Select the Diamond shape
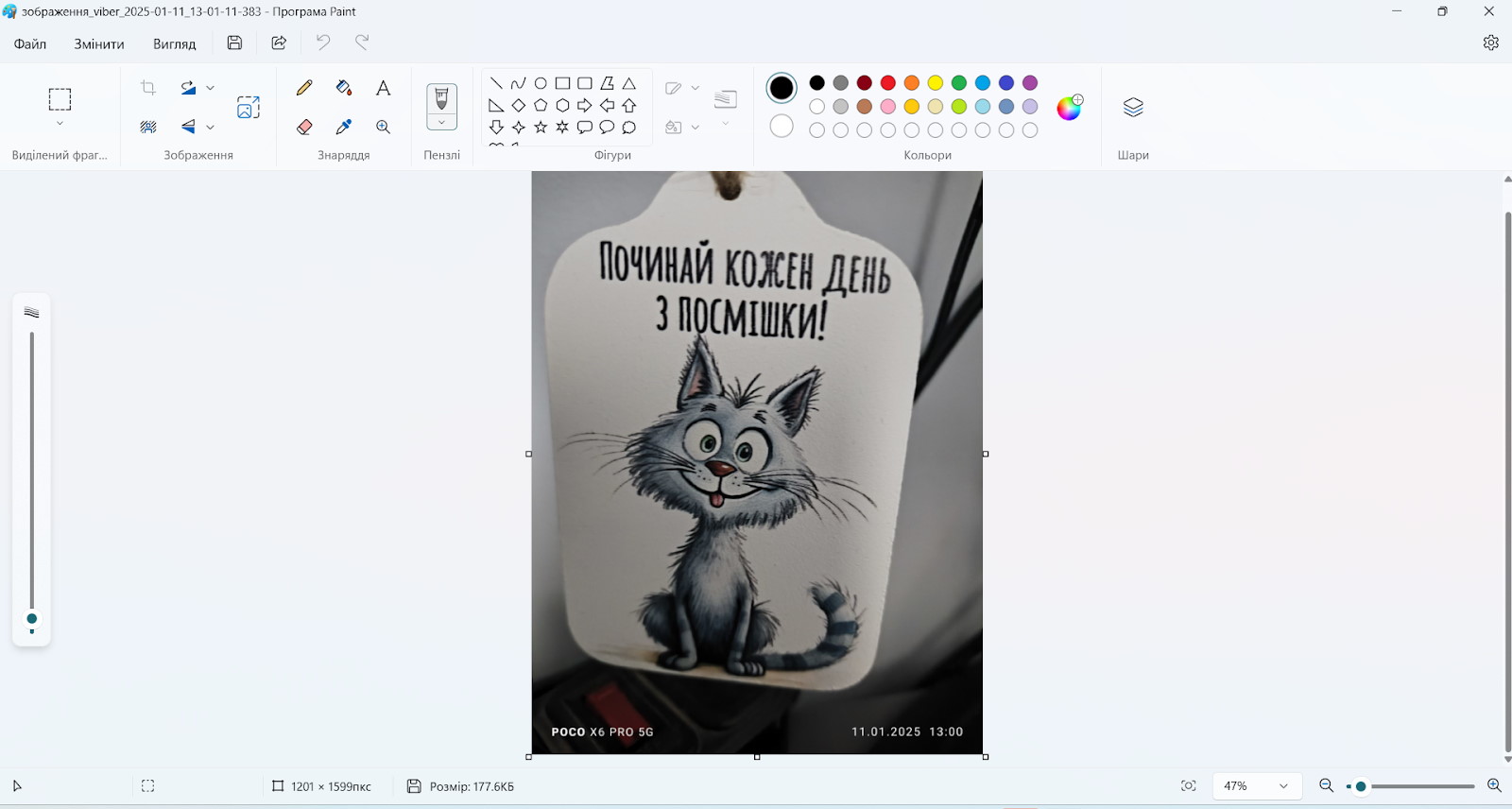Screen dimensions: 1512x809 click(518, 105)
